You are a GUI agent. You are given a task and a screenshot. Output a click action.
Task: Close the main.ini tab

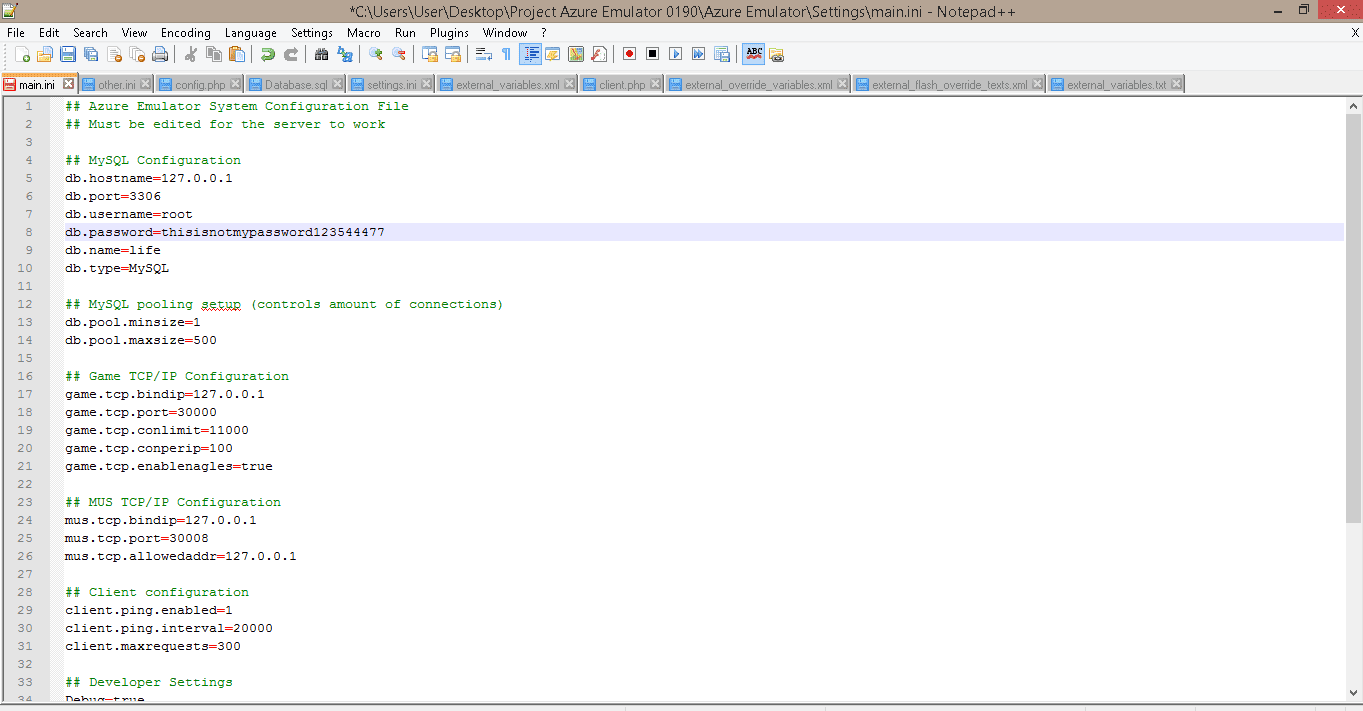[x=68, y=84]
